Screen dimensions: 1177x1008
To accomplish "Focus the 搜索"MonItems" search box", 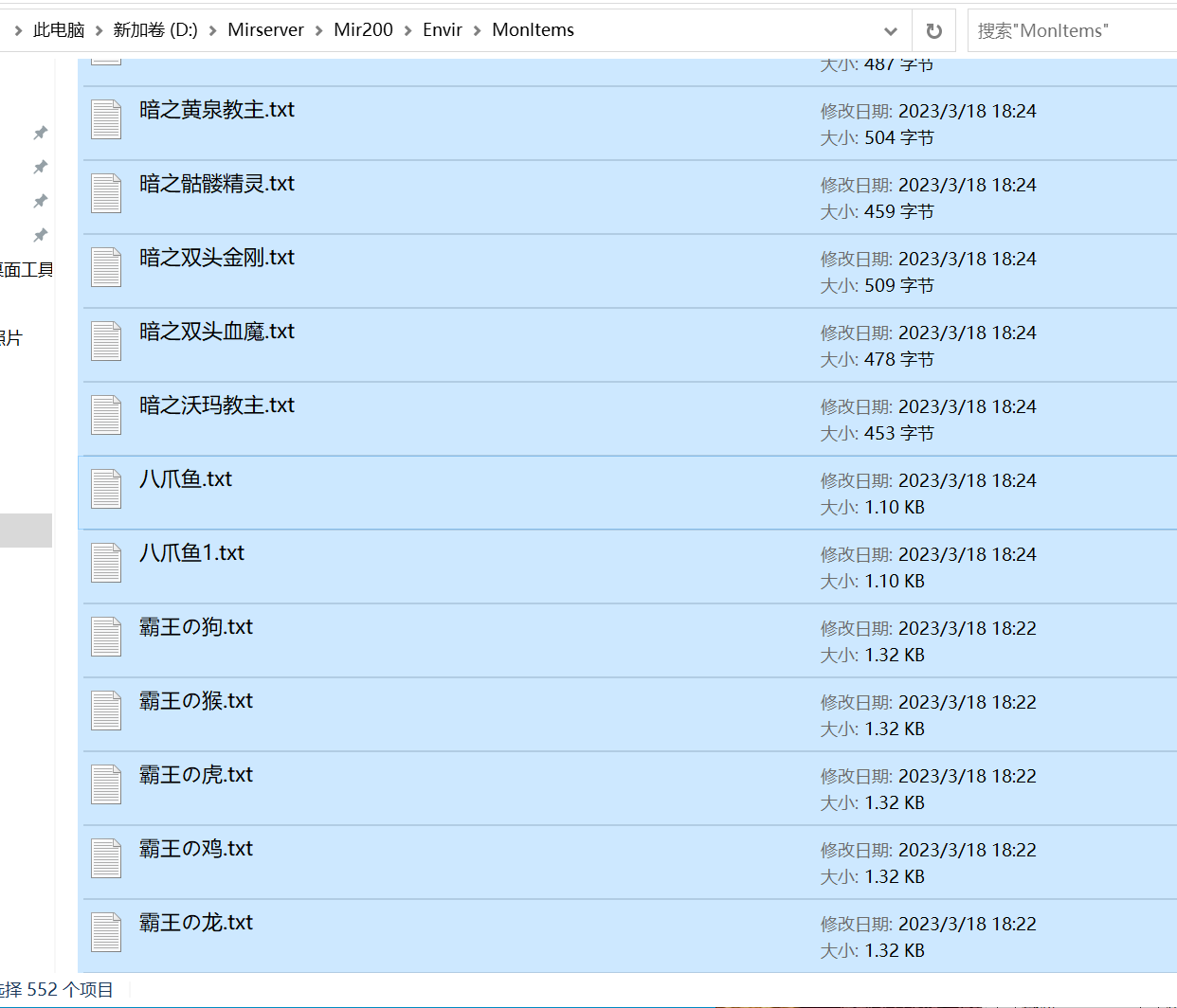I will pyautogui.click(x=1072, y=30).
